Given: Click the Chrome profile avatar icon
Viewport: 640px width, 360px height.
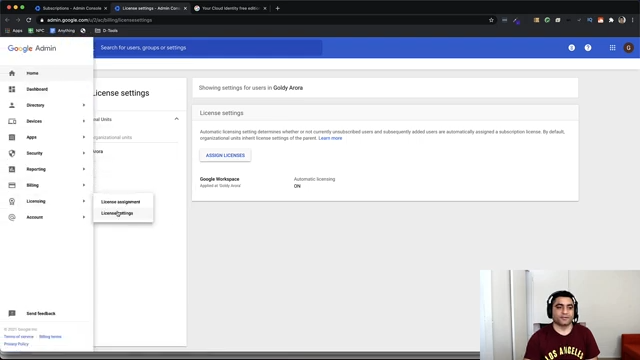Looking at the screenshot, I should coord(622,20).
